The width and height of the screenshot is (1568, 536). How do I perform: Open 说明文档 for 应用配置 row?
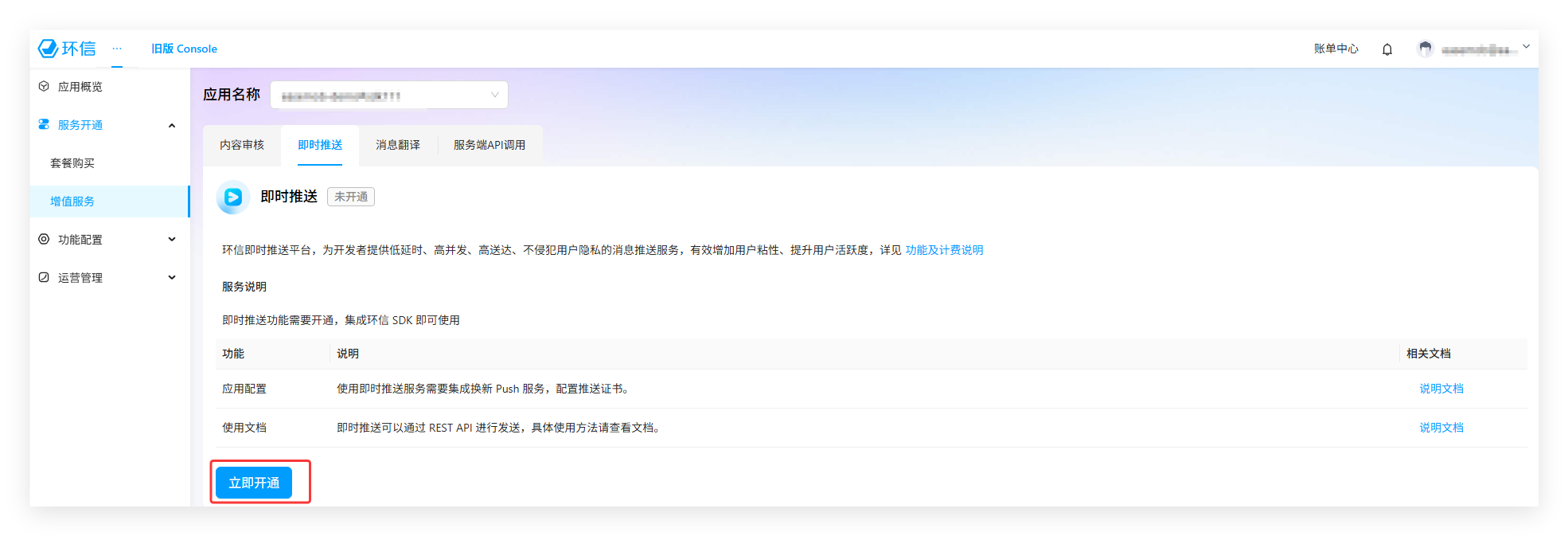pyautogui.click(x=1441, y=389)
